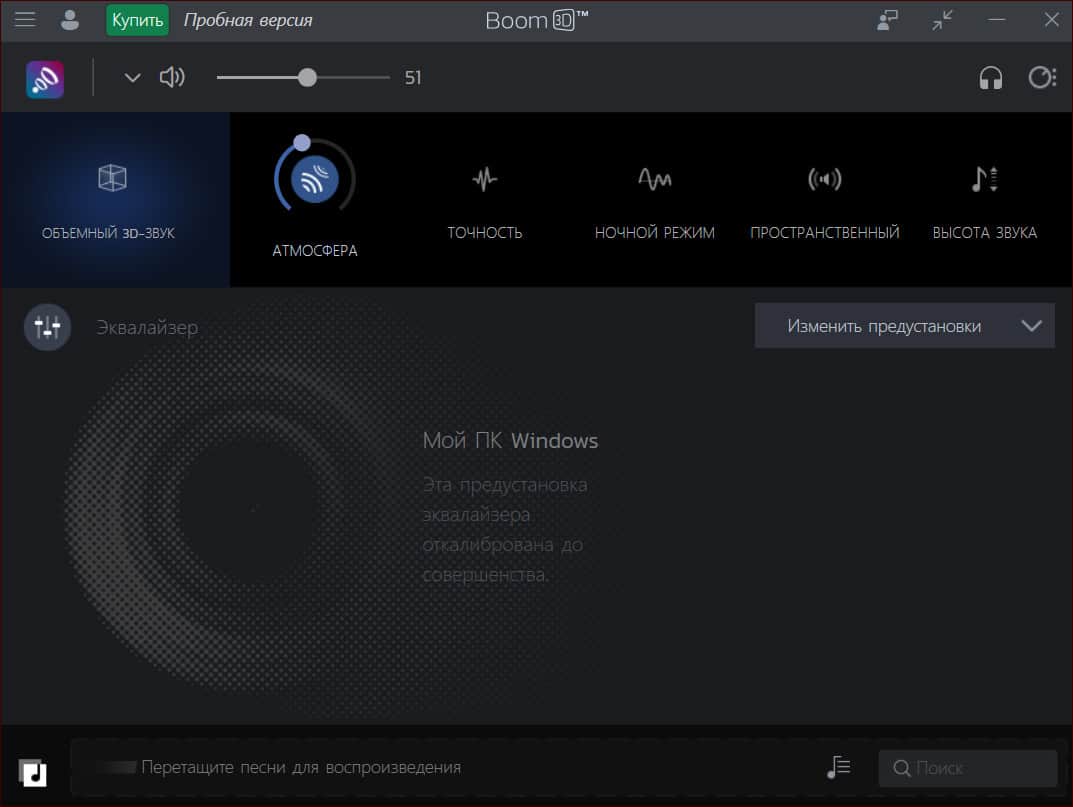Minimize the Boom 3D window
This screenshot has height=807, width=1073.
pos(997,20)
